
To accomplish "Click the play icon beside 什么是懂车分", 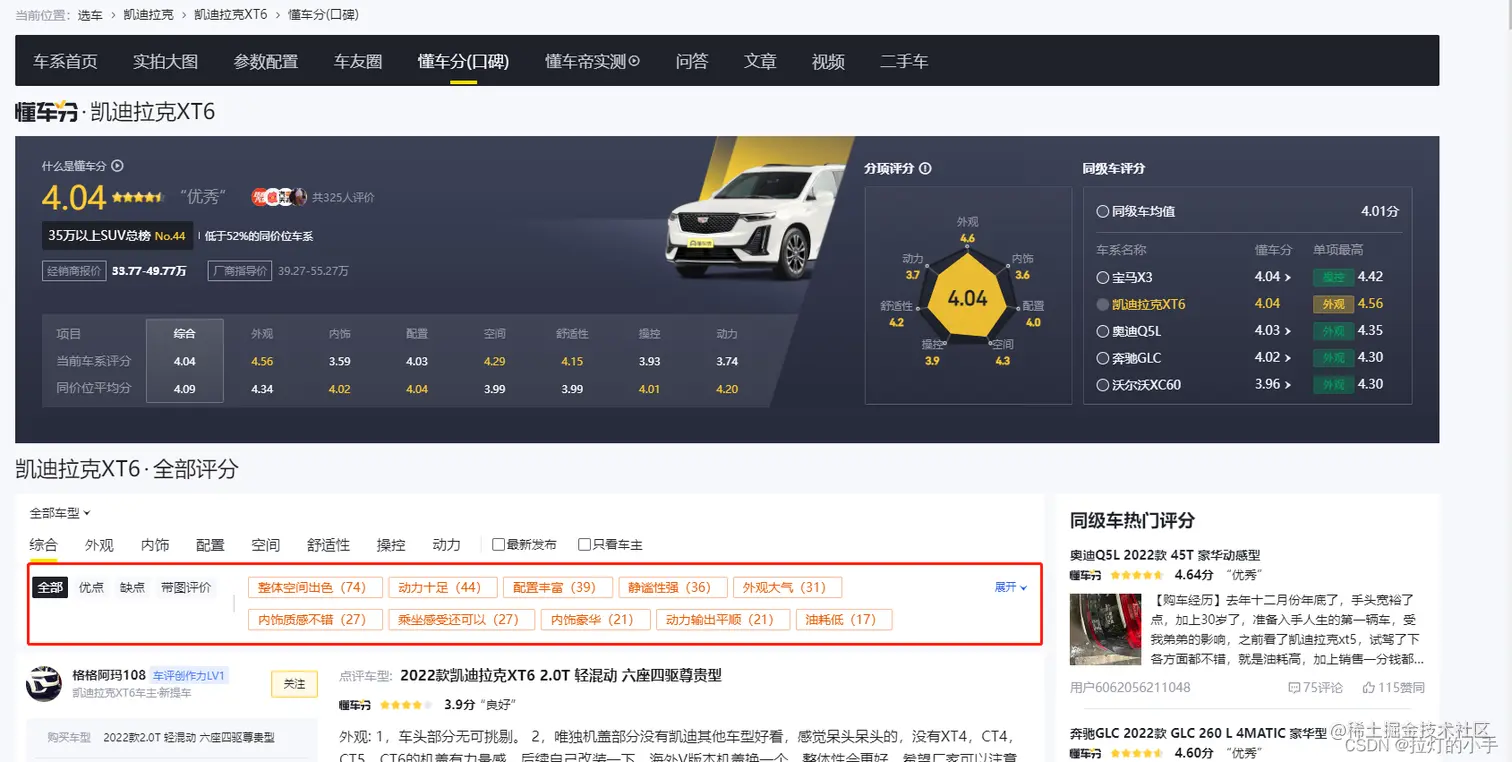I will (x=117, y=166).
